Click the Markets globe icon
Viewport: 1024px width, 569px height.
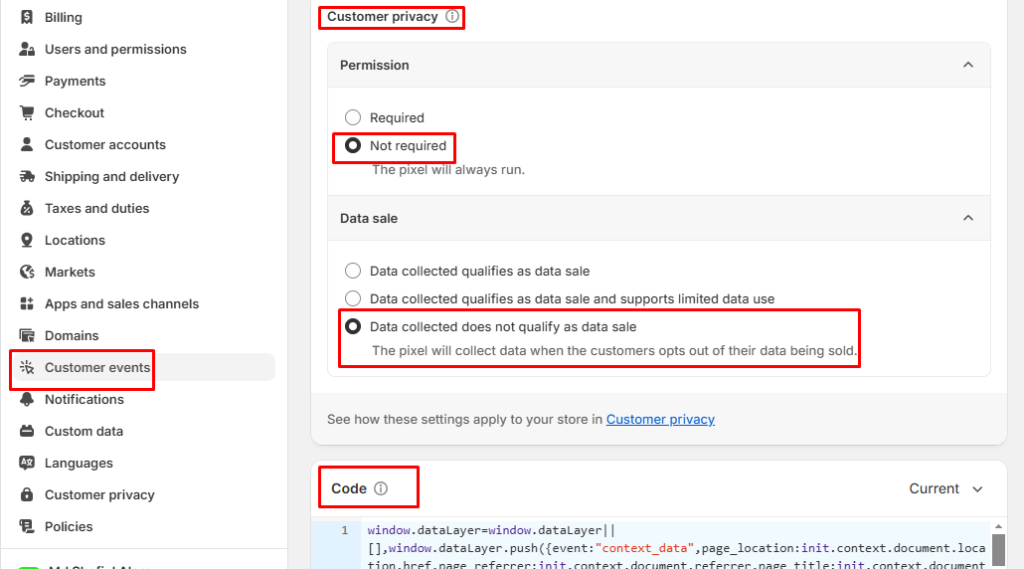click(27, 272)
